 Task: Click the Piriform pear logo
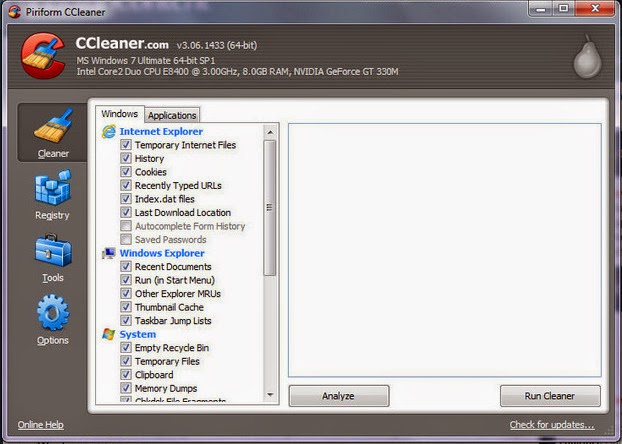point(587,57)
